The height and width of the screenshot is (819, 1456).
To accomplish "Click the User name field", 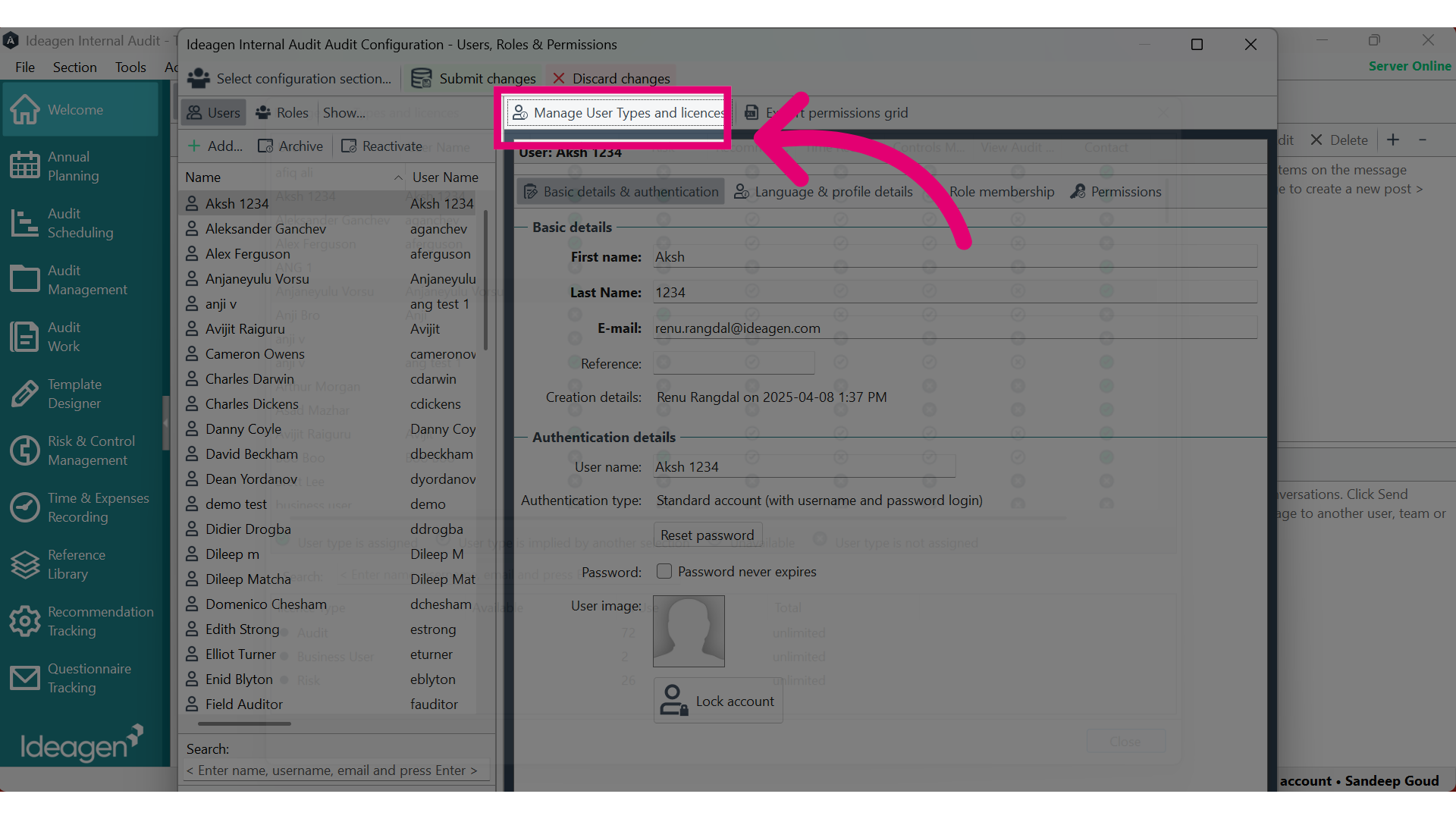I will [x=805, y=466].
